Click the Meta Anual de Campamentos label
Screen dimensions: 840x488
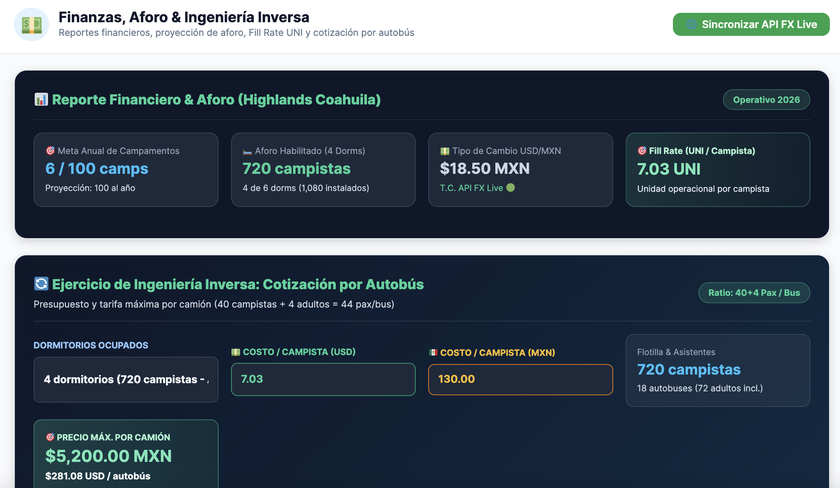[118, 151]
